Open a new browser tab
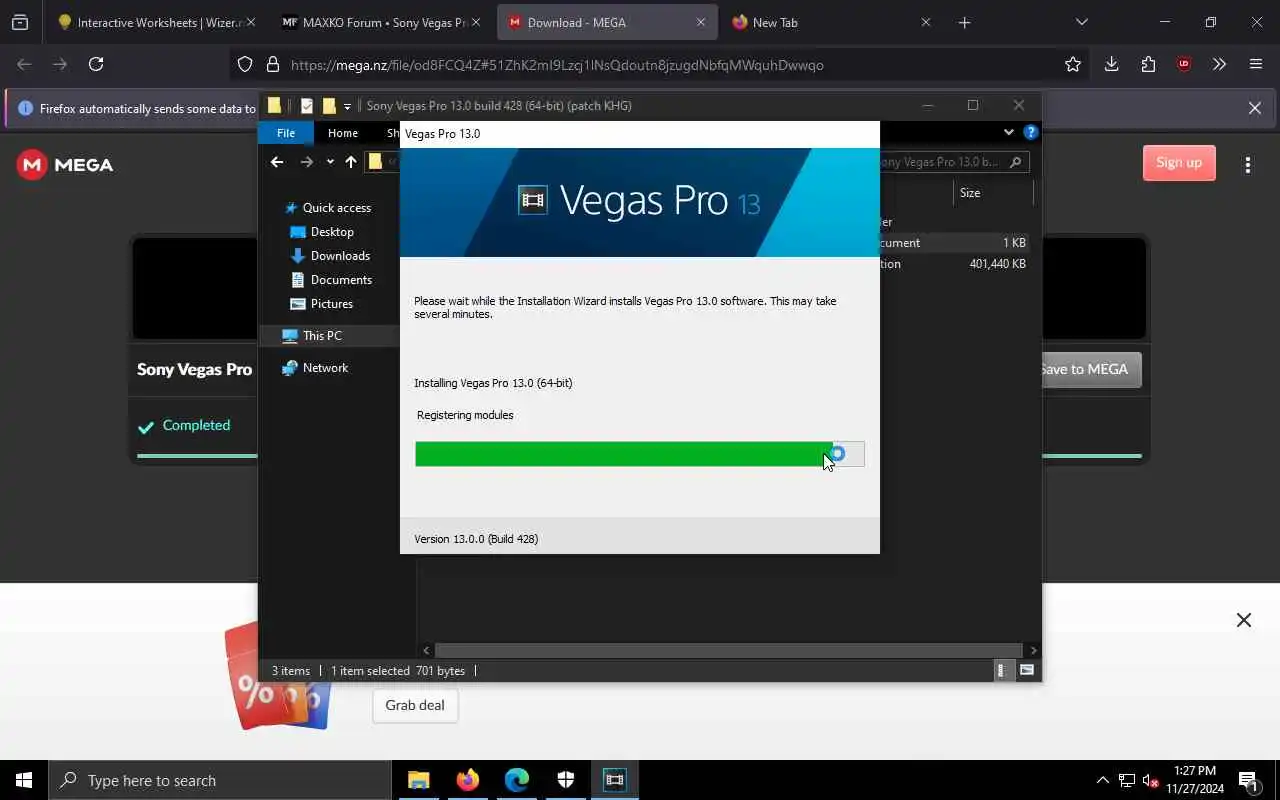 click(x=964, y=22)
